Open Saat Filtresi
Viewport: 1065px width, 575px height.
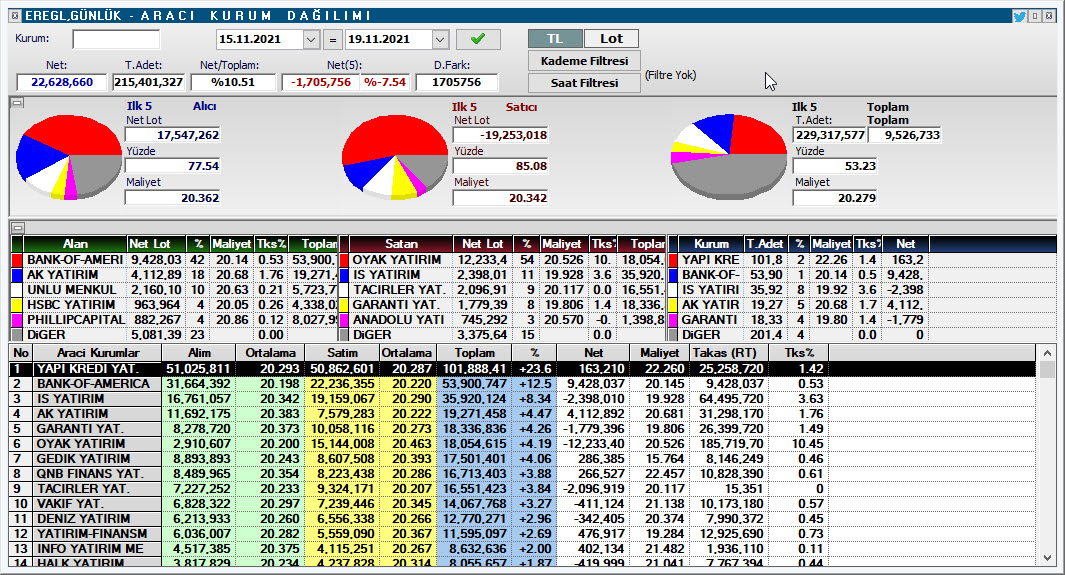coord(584,83)
